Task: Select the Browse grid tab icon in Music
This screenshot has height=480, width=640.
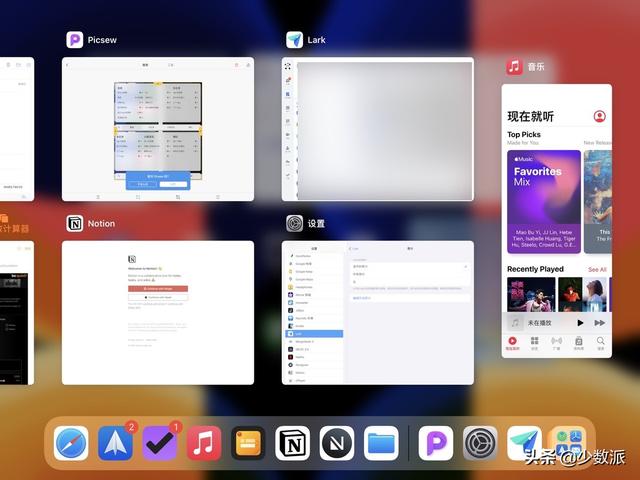Action: click(534, 343)
